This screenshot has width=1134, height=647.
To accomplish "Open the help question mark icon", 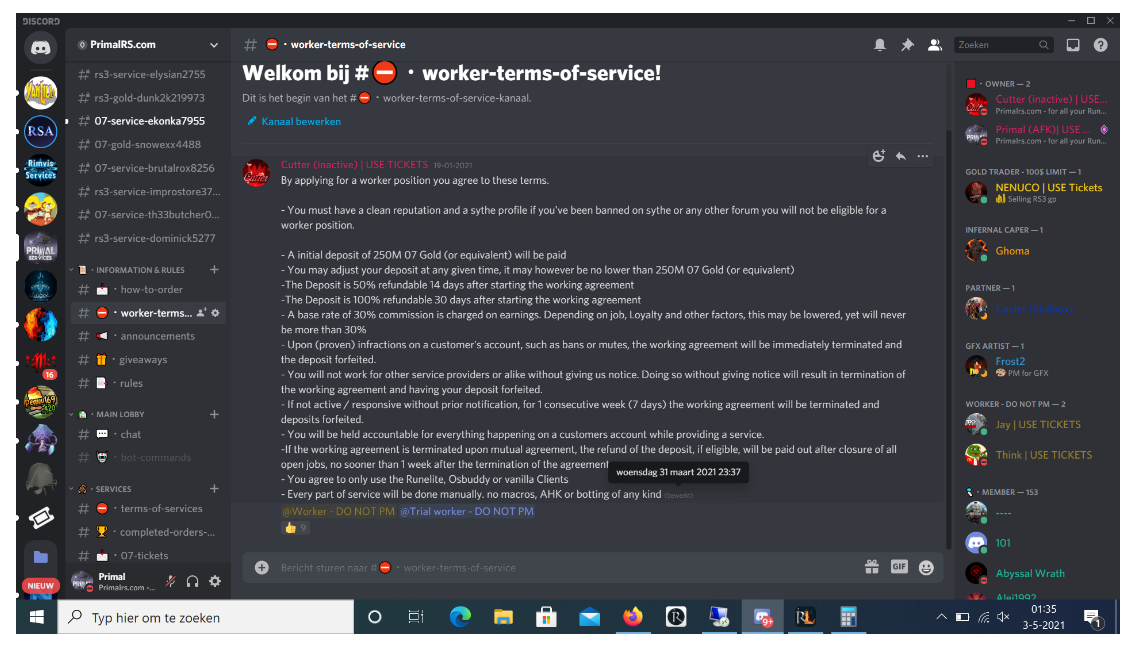I will (x=1100, y=45).
